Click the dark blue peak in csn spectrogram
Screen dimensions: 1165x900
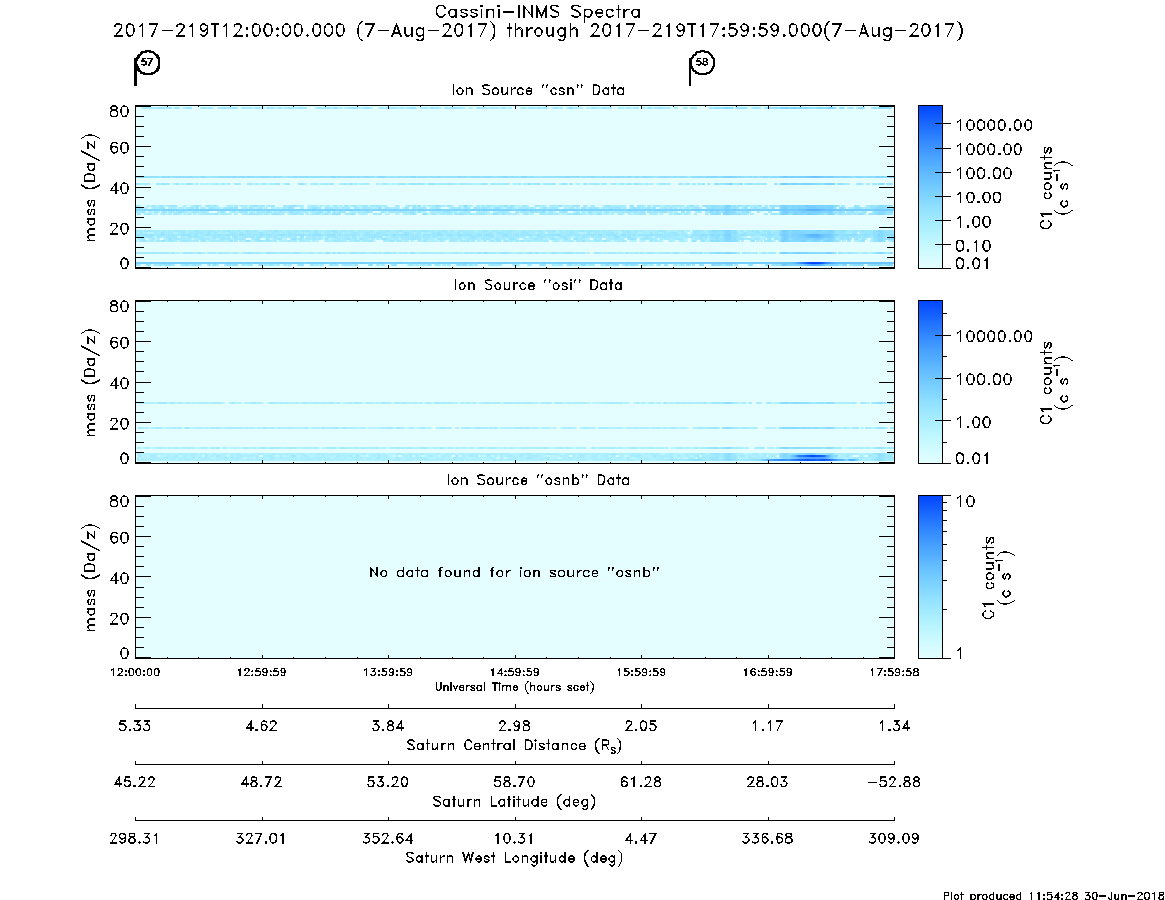[814, 263]
